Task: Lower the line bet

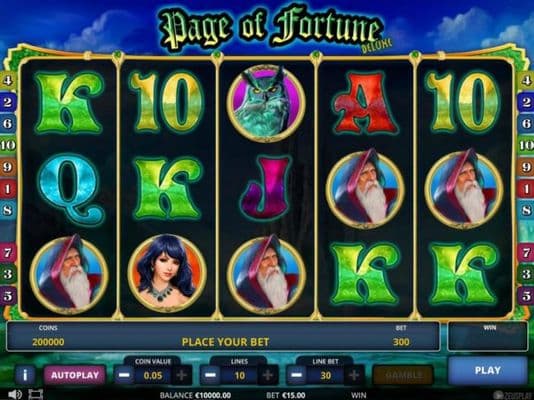Action: pos(297,375)
